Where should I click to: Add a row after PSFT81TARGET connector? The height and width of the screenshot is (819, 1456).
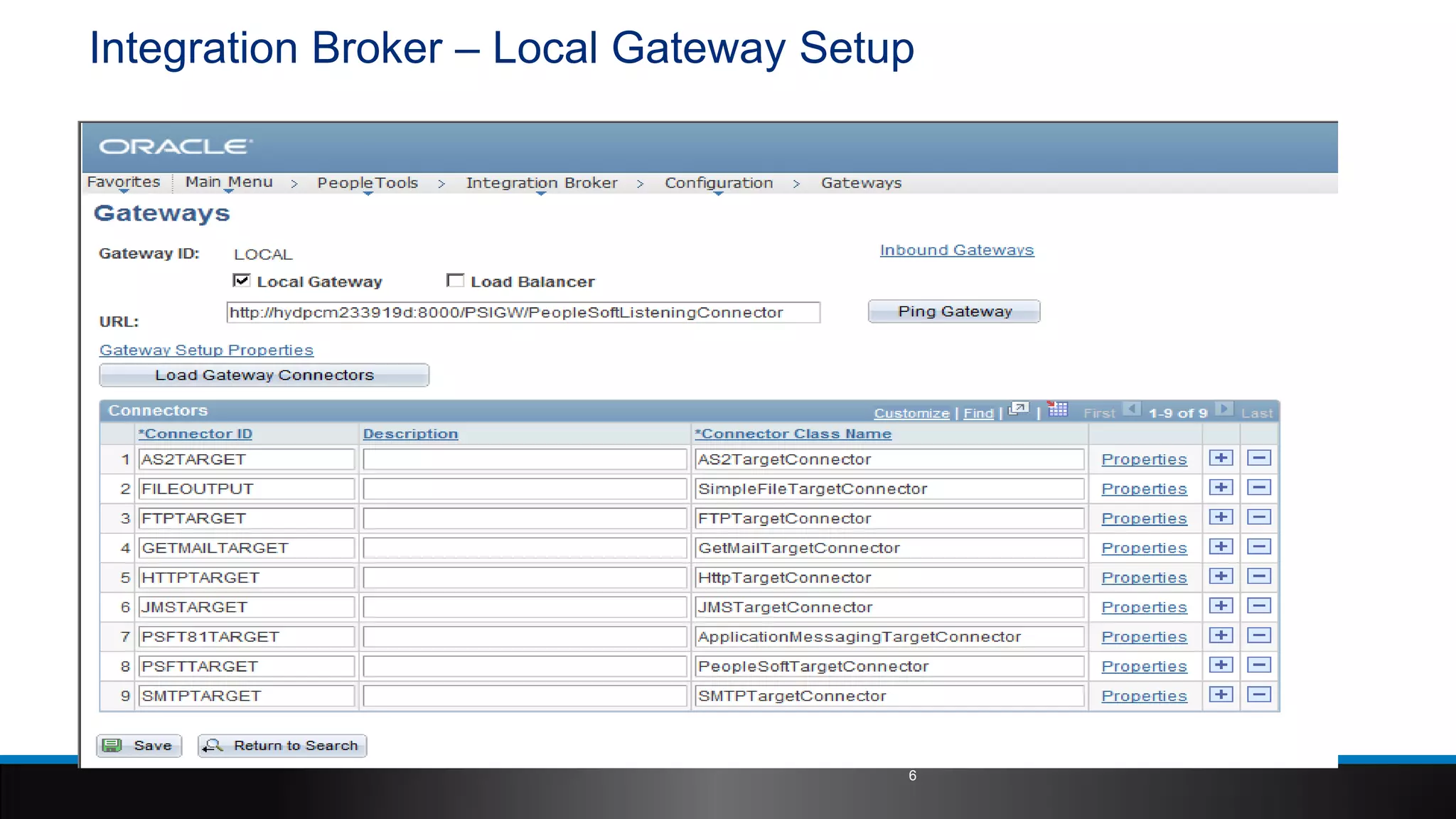click(1221, 636)
